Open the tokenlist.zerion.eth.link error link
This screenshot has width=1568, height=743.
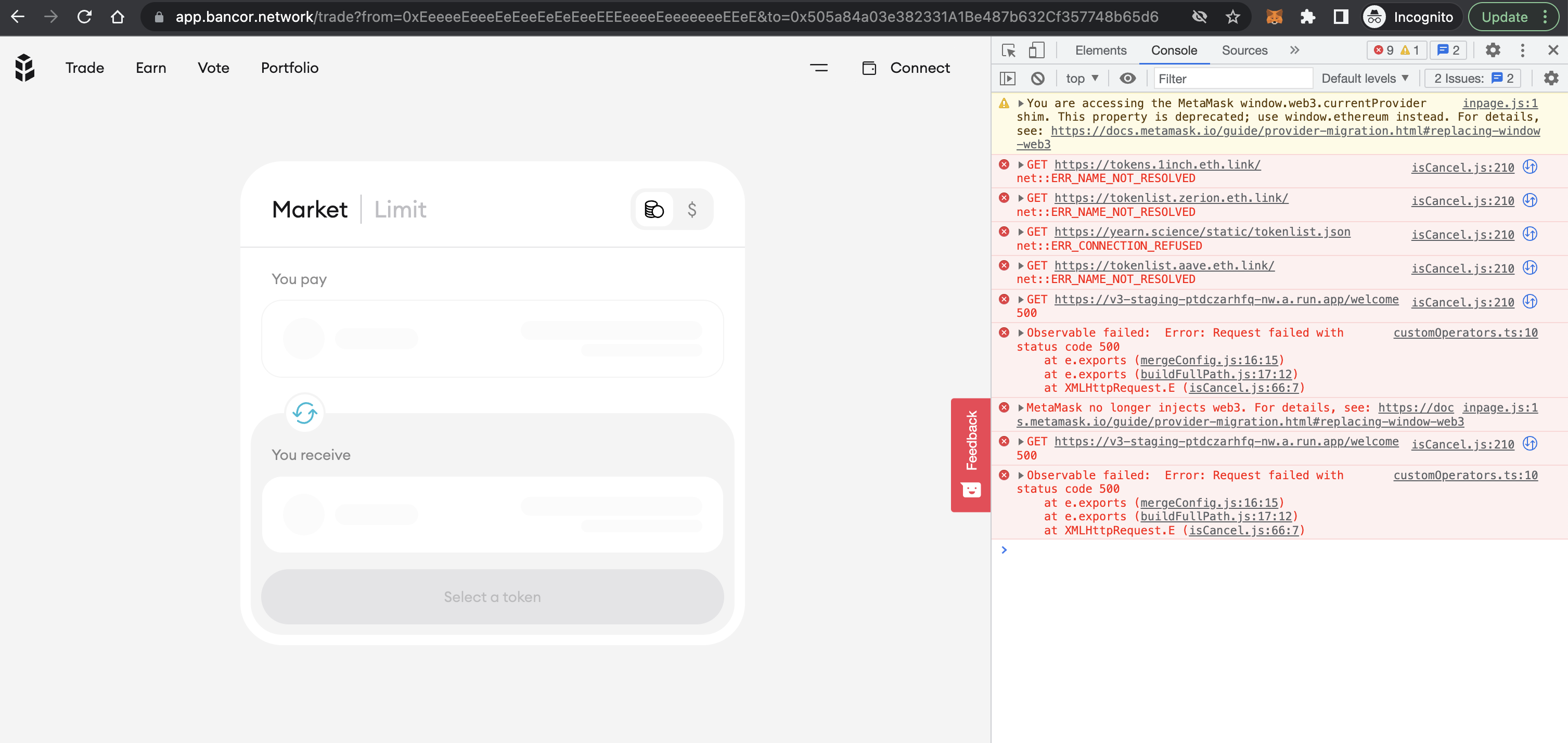point(1170,197)
